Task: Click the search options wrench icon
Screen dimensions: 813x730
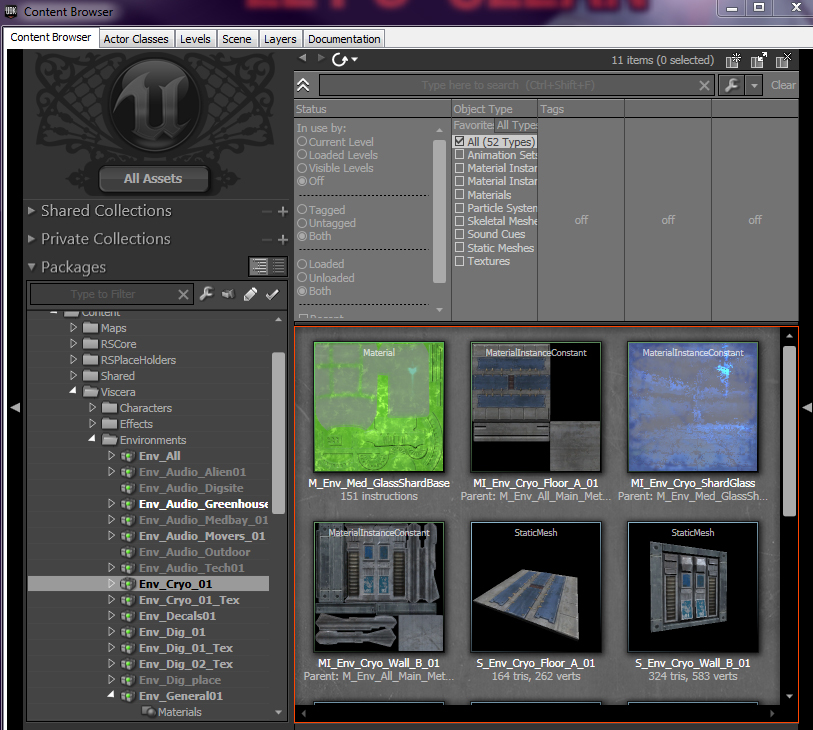Action: click(732, 85)
